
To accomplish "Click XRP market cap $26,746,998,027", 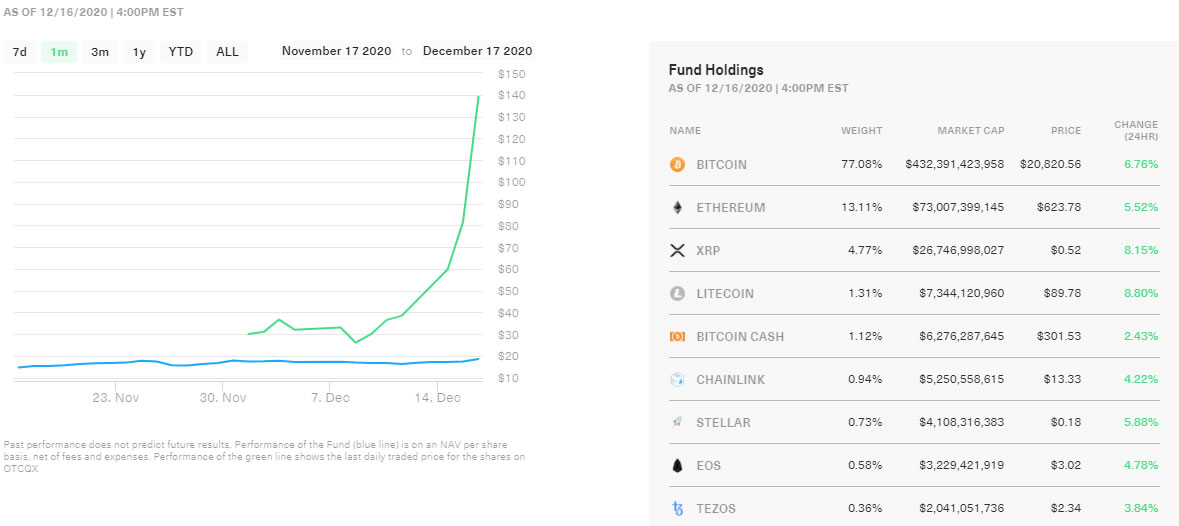I will pos(959,250).
